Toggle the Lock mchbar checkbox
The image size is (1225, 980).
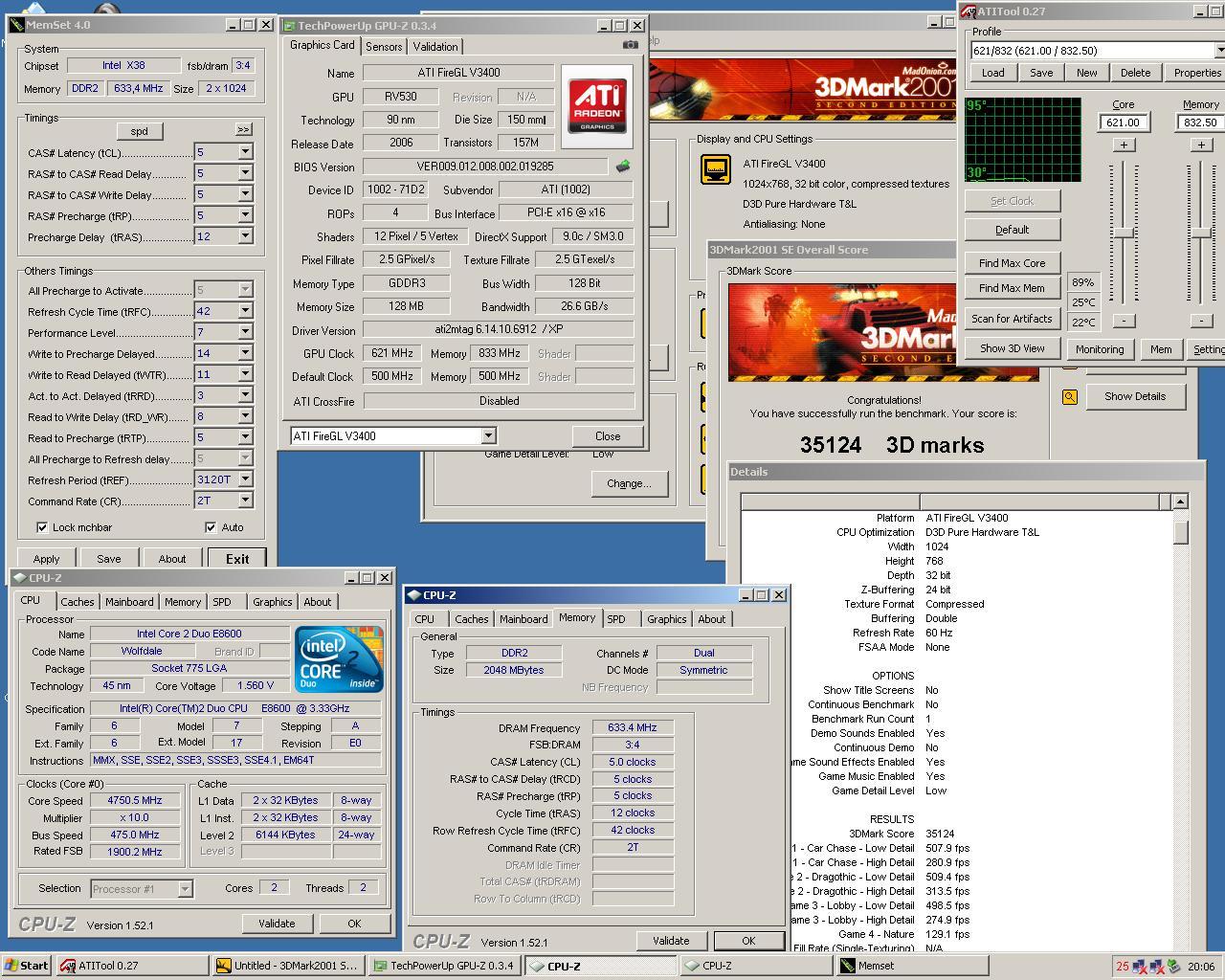42,527
